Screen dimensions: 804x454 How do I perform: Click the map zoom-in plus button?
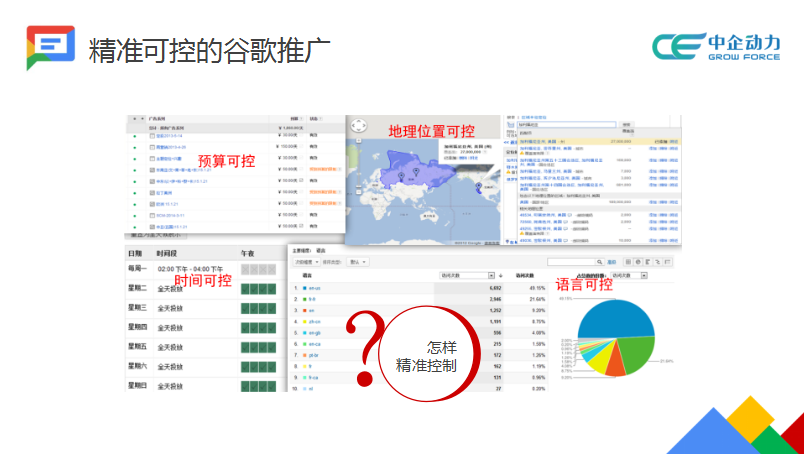pos(358,140)
